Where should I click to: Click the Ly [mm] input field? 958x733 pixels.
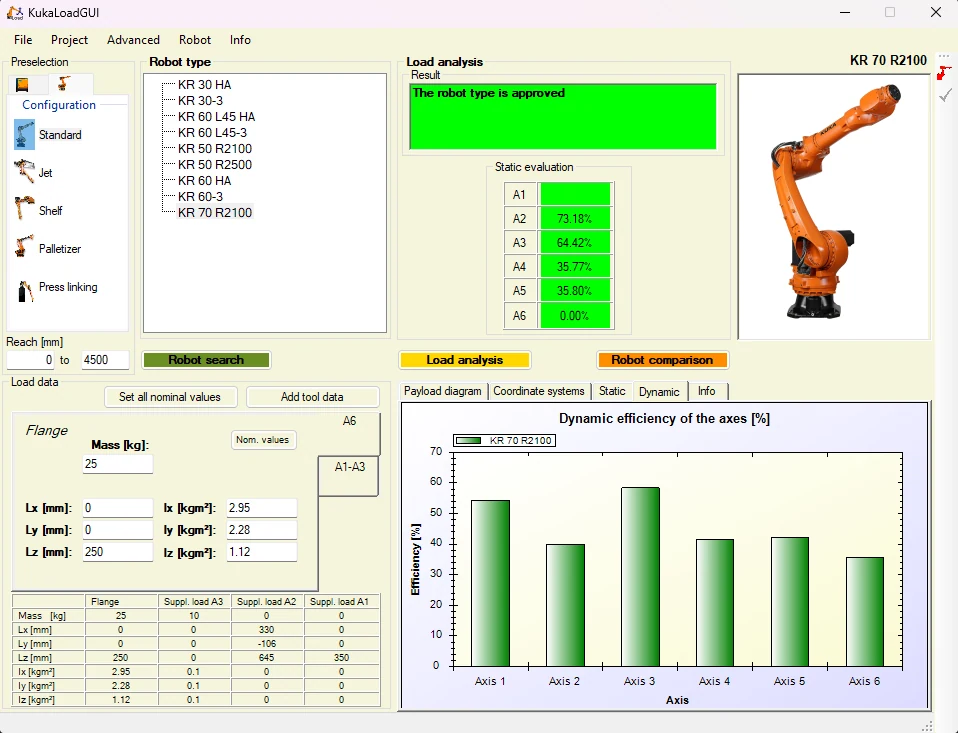point(117,530)
